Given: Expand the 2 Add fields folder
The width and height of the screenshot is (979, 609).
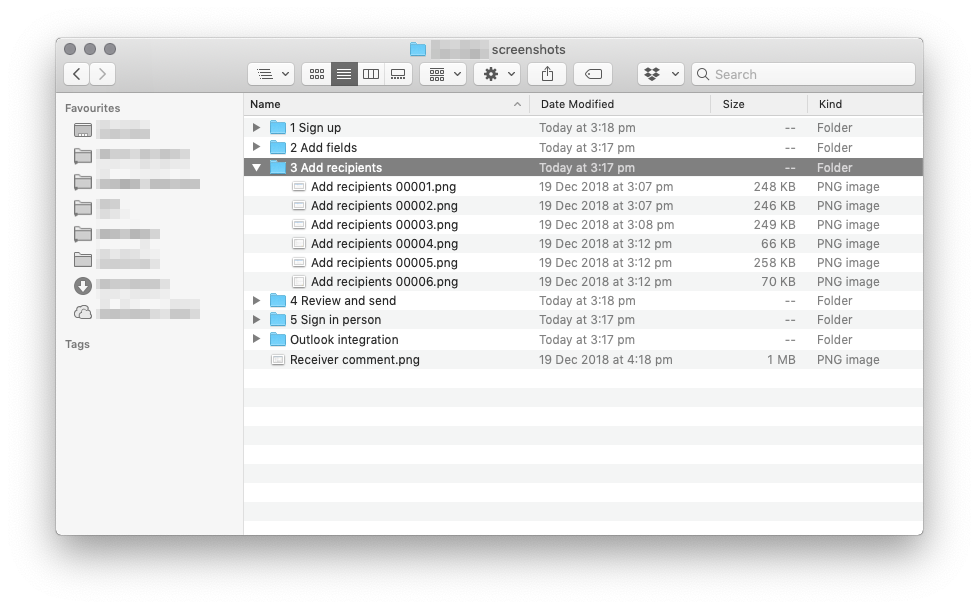Looking at the screenshot, I should point(256,147).
